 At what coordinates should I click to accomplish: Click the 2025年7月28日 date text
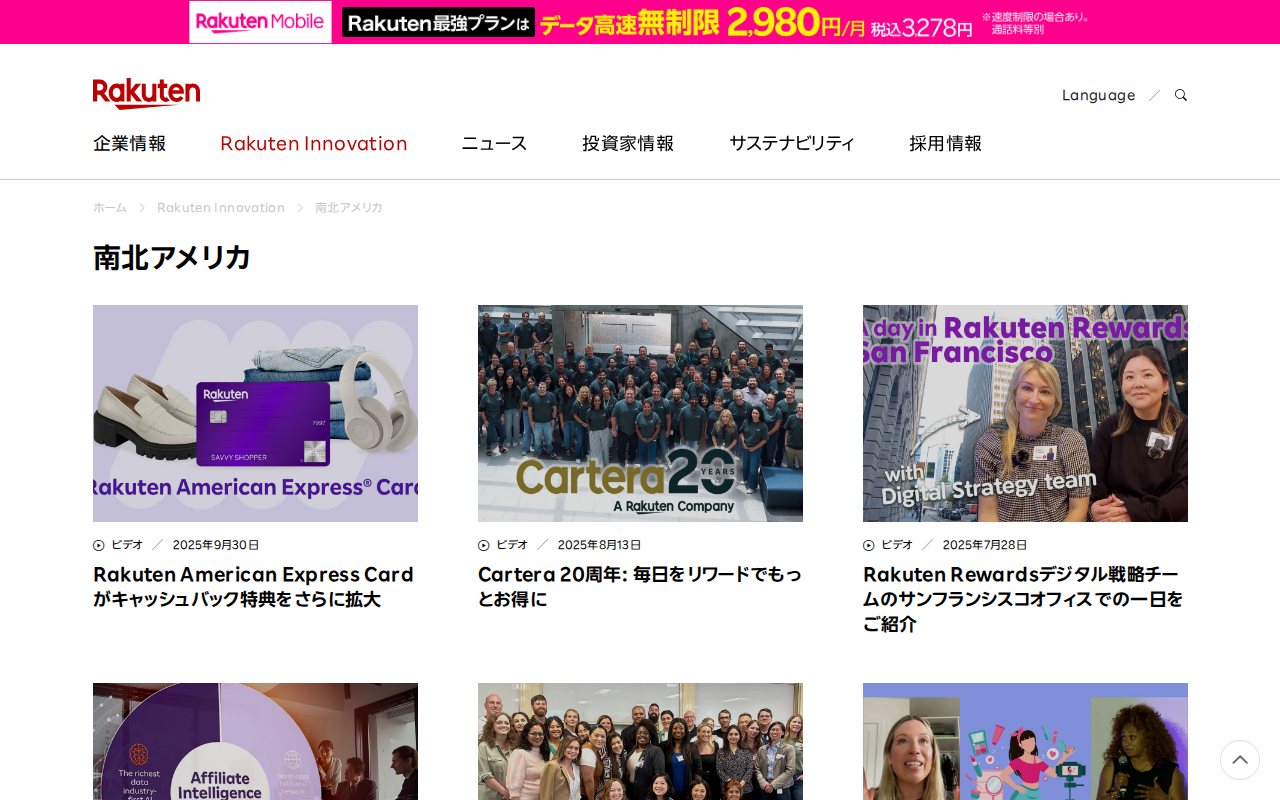click(985, 545)
